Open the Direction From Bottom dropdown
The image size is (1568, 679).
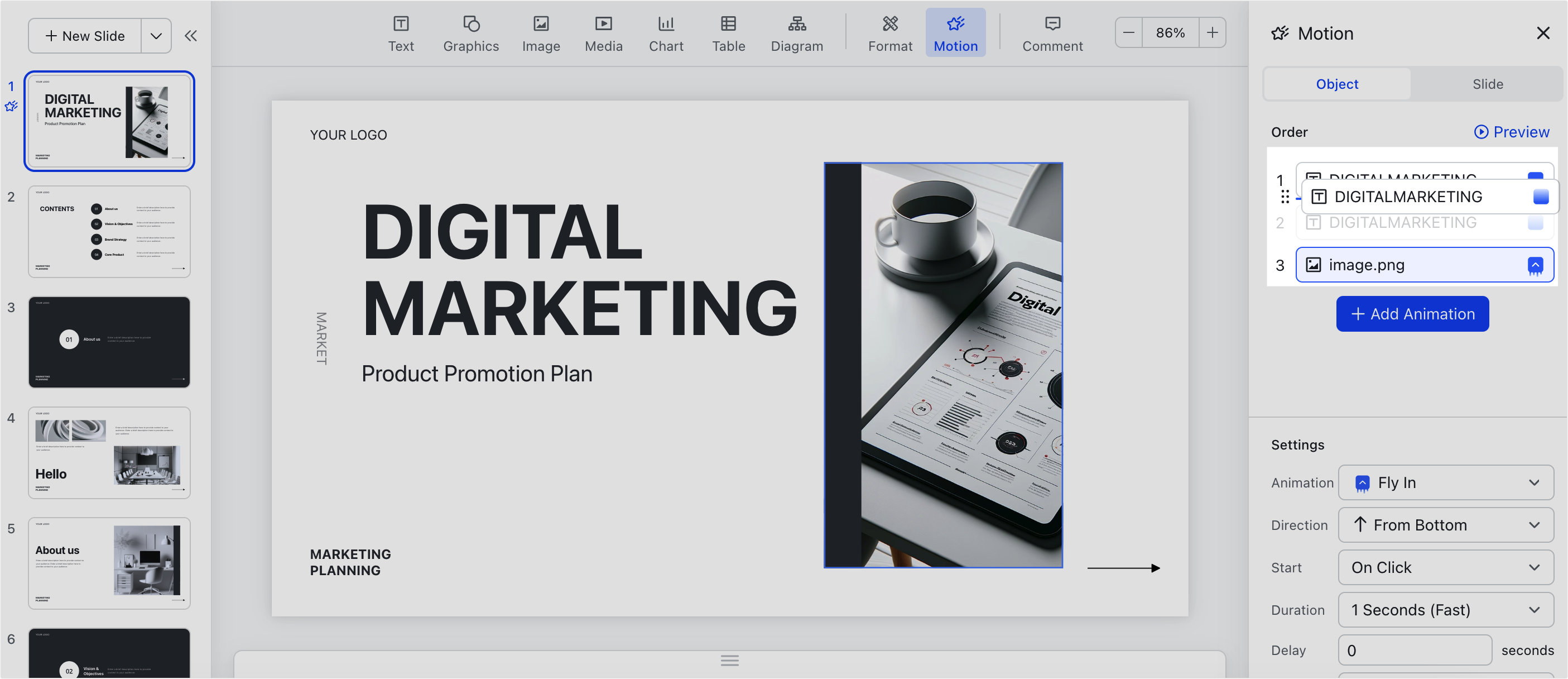click(1445, 525)
